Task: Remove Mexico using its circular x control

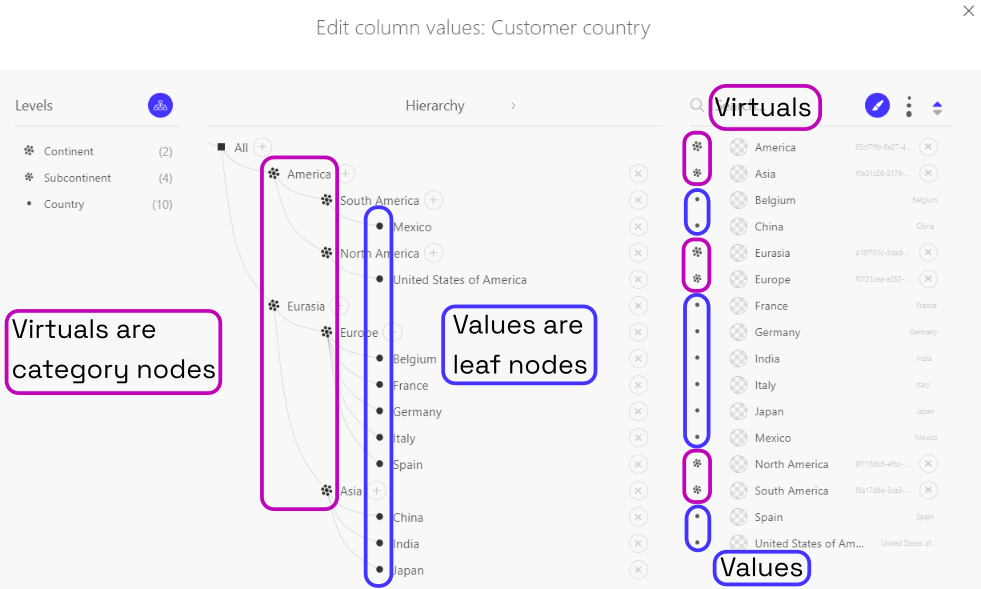Action: (x=638, y=226)
